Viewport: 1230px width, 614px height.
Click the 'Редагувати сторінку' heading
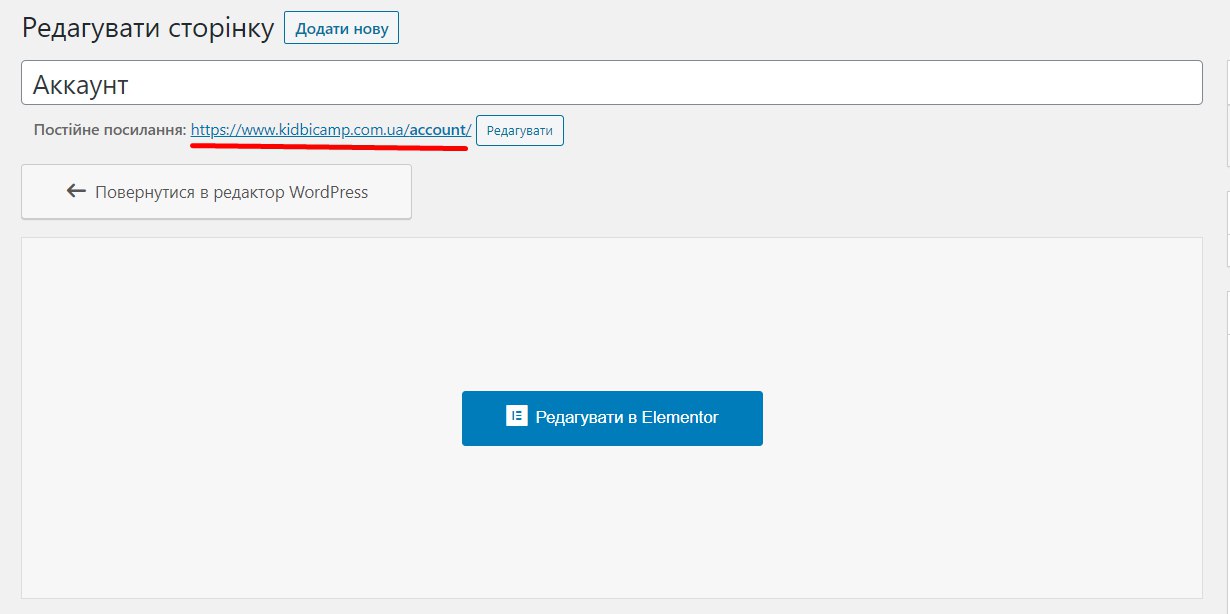click(x=148, y=28)
